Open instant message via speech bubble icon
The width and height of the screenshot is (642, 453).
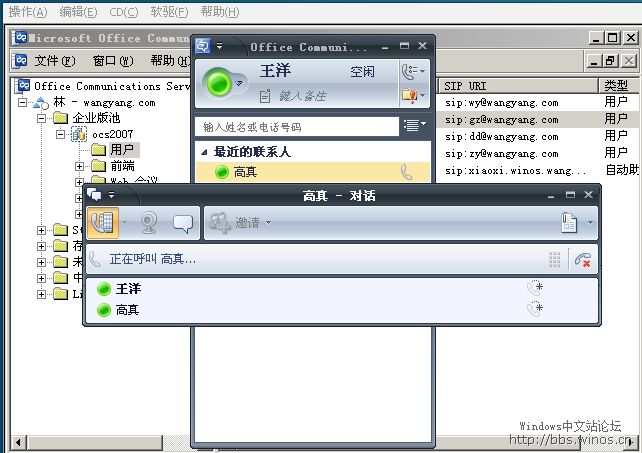pos(182,223)
